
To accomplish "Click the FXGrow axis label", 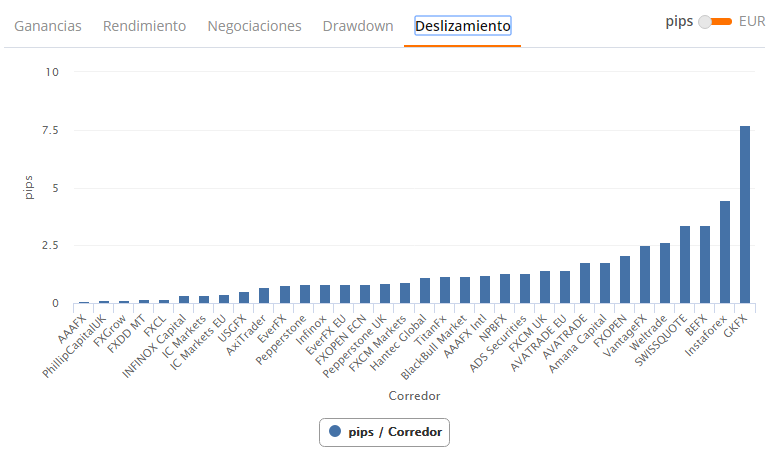I will pyautogui.click(x=110, y=330).
